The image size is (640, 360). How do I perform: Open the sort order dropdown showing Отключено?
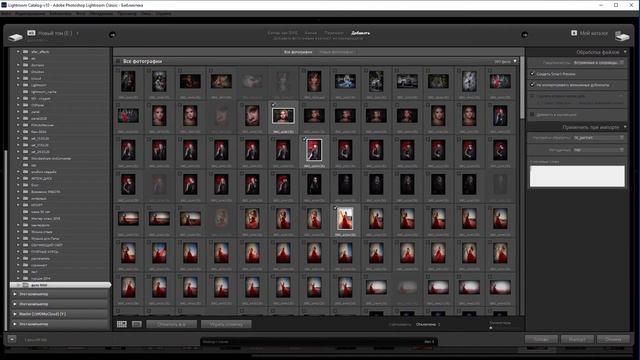(428, 324)
